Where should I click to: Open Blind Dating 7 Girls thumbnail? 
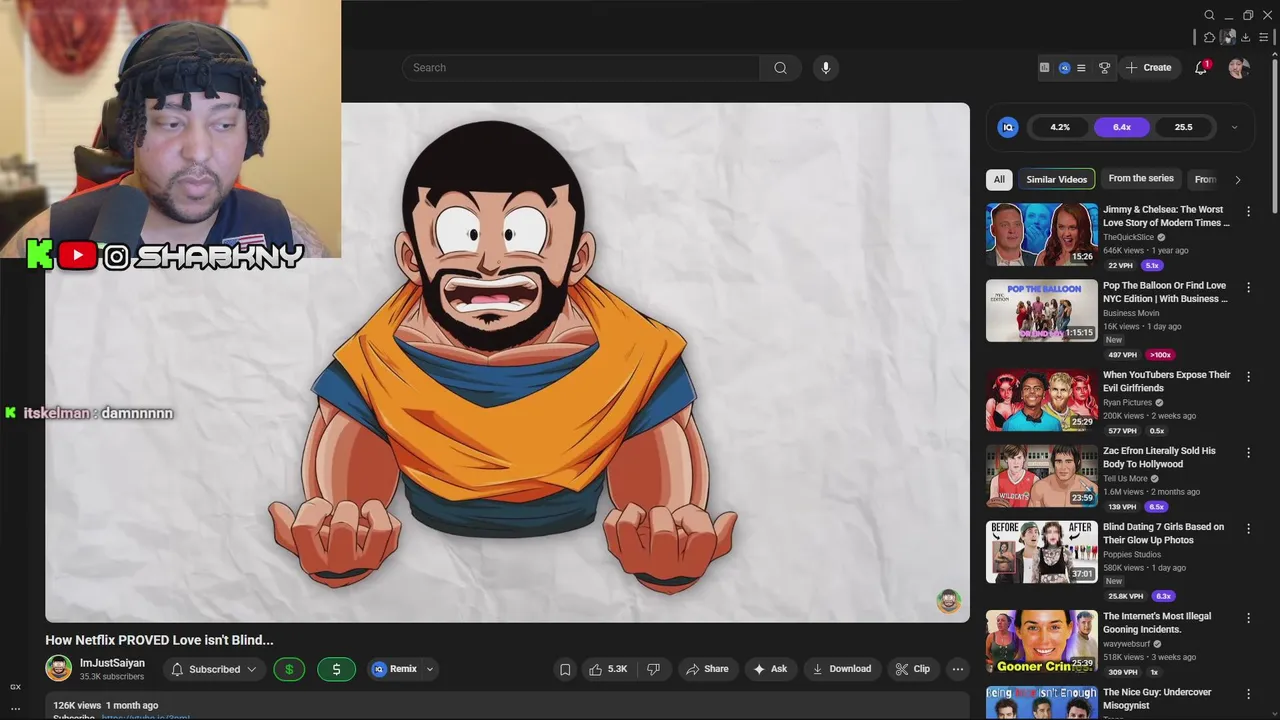(x=1041, y=553)
